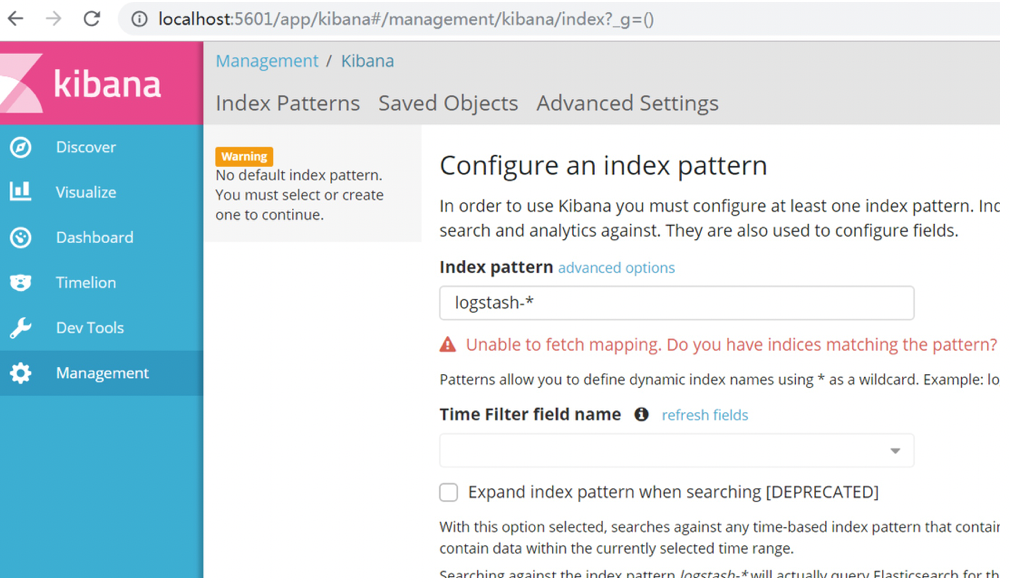Image resolution: width=1010 pixels, height=582 pixels.
Task: Click the logstash-* index pattern input
Action: 676,303
